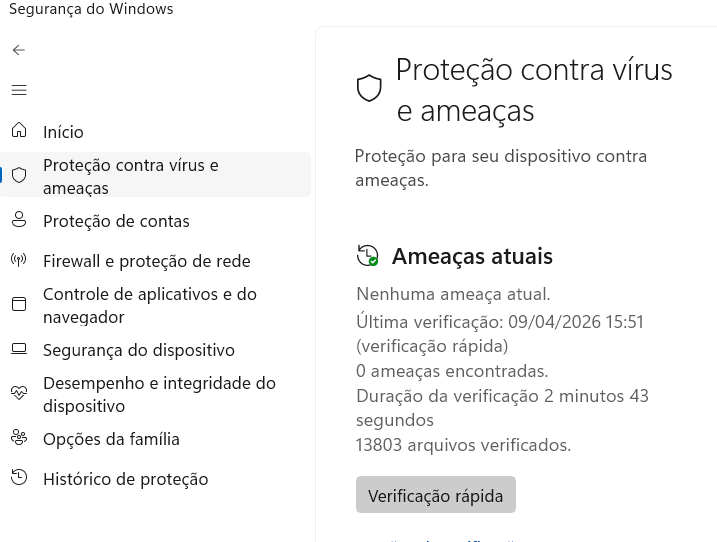Start a scan with Verificação rápida button
Screen dimensions: 717x542
click(x=436, y=495)
